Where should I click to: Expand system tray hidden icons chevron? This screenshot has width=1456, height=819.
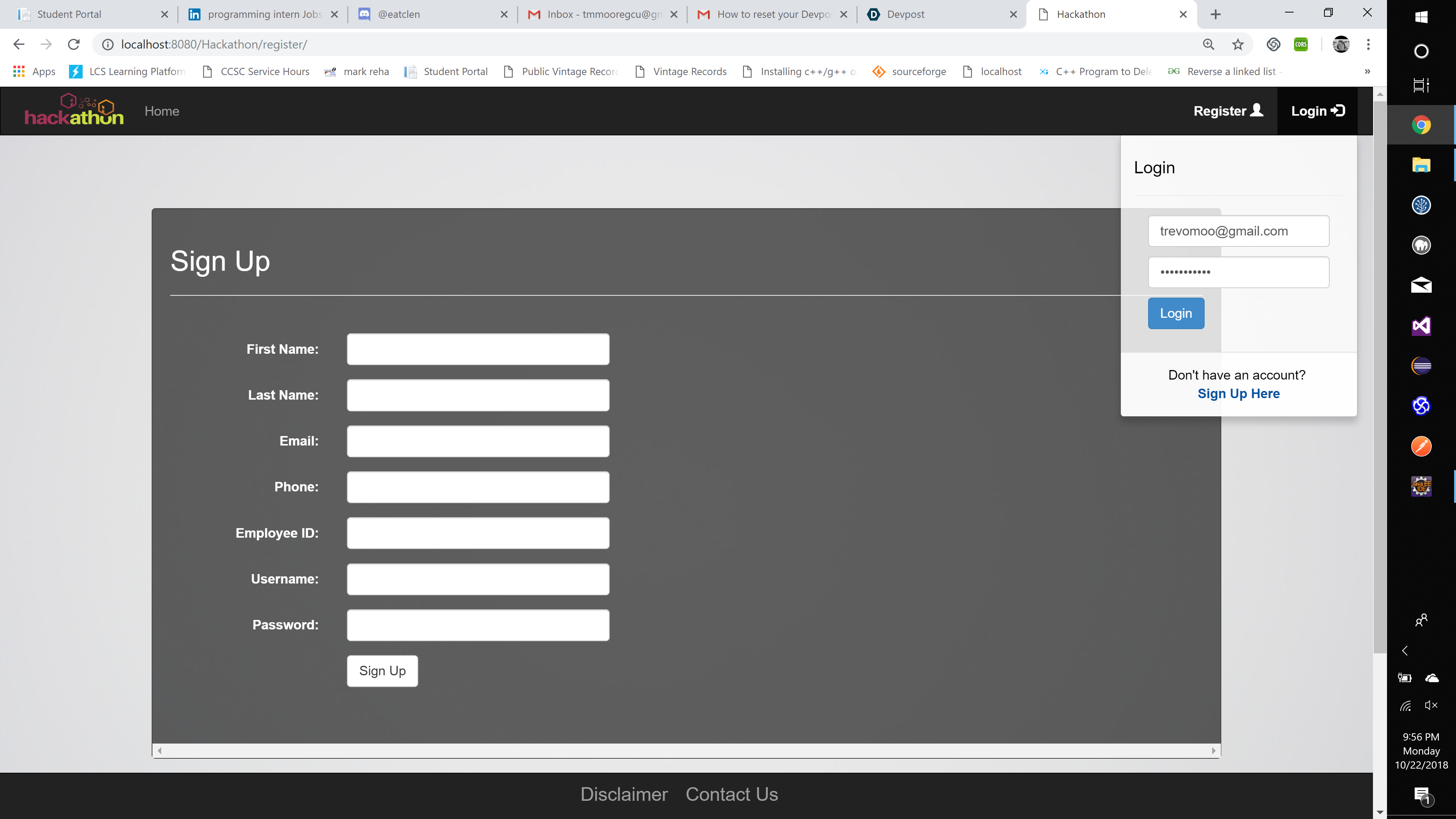pyautogui.click(x=1405, y=651)
